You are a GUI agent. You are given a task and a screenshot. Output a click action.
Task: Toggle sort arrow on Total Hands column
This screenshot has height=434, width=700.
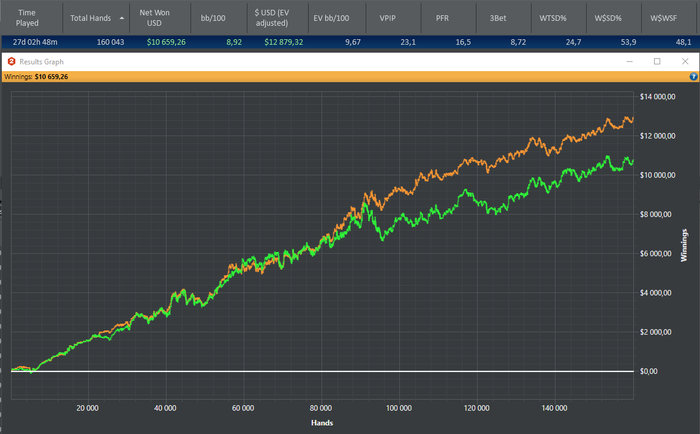[x=122, y=18]
